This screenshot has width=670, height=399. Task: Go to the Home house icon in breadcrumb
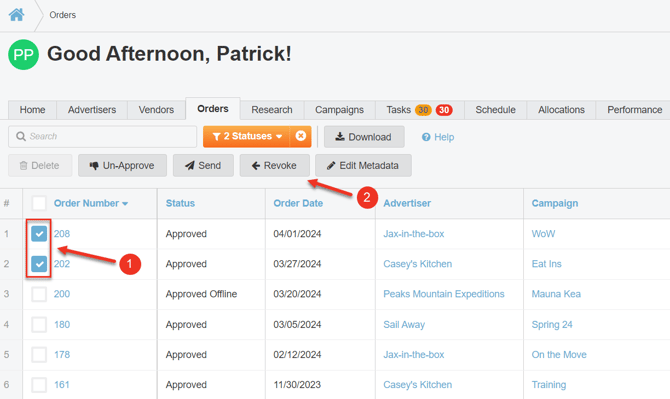(17, 15)
